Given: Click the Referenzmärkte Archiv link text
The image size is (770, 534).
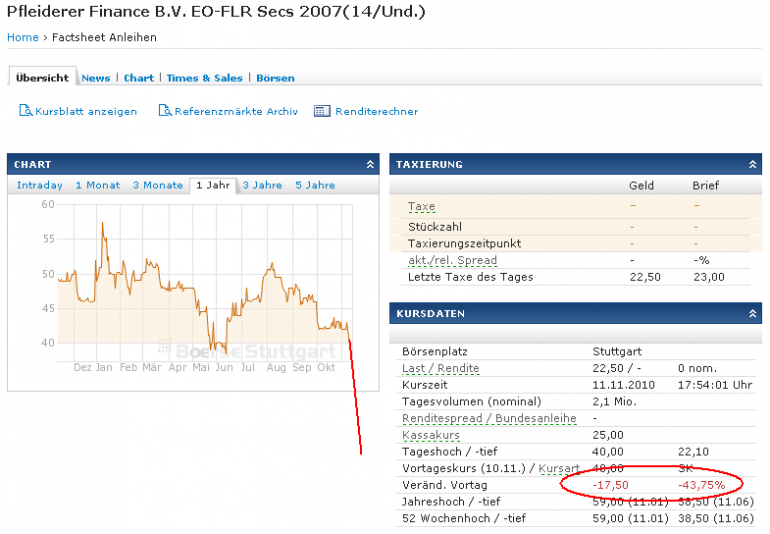Looking at the screenshot, I should click(x=236, y=112).
